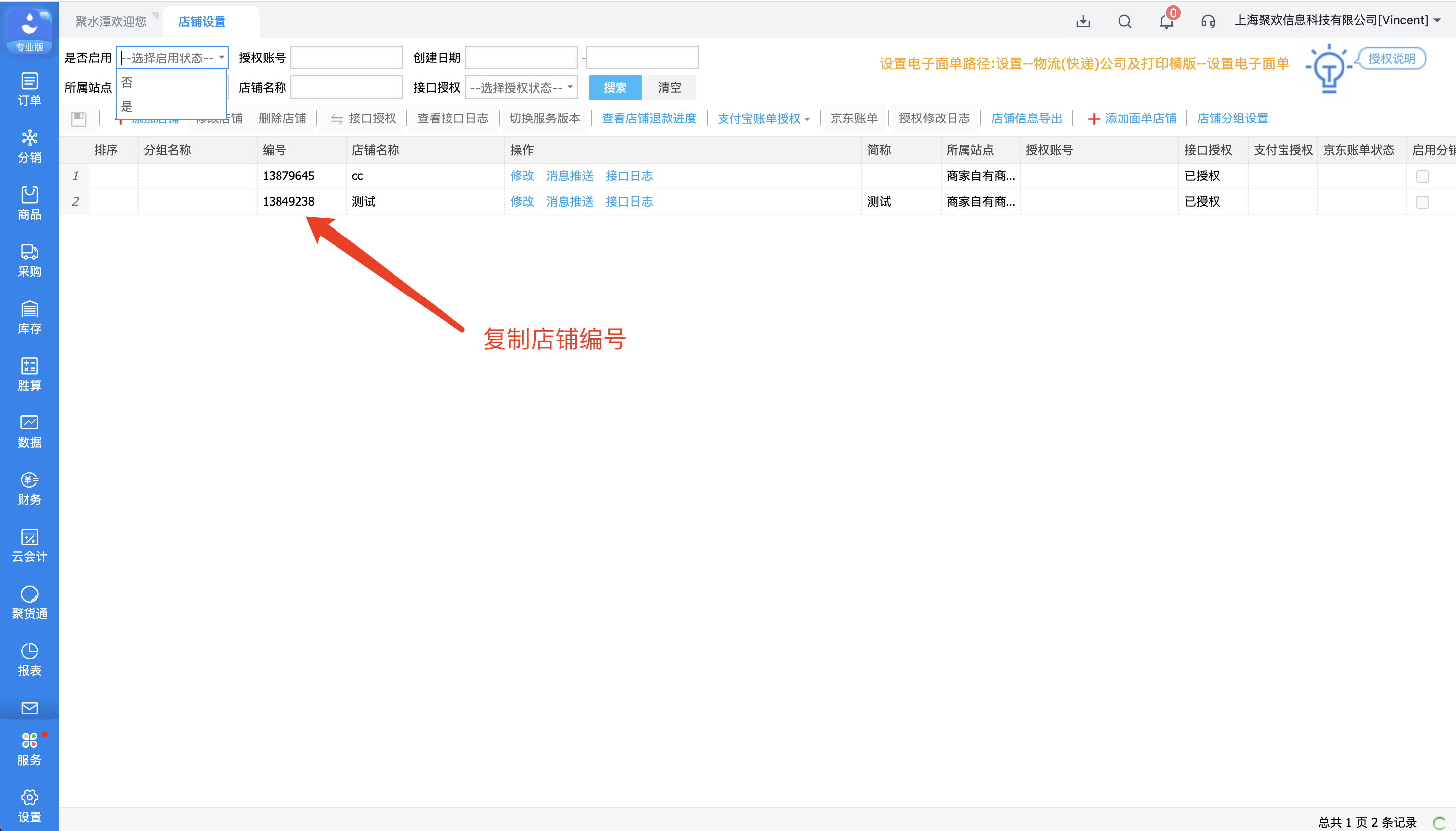The height and width of the screenshot is (831, 1456).
Task: Expand the 接口授权 status dropdown
Action: pos(521,87)
